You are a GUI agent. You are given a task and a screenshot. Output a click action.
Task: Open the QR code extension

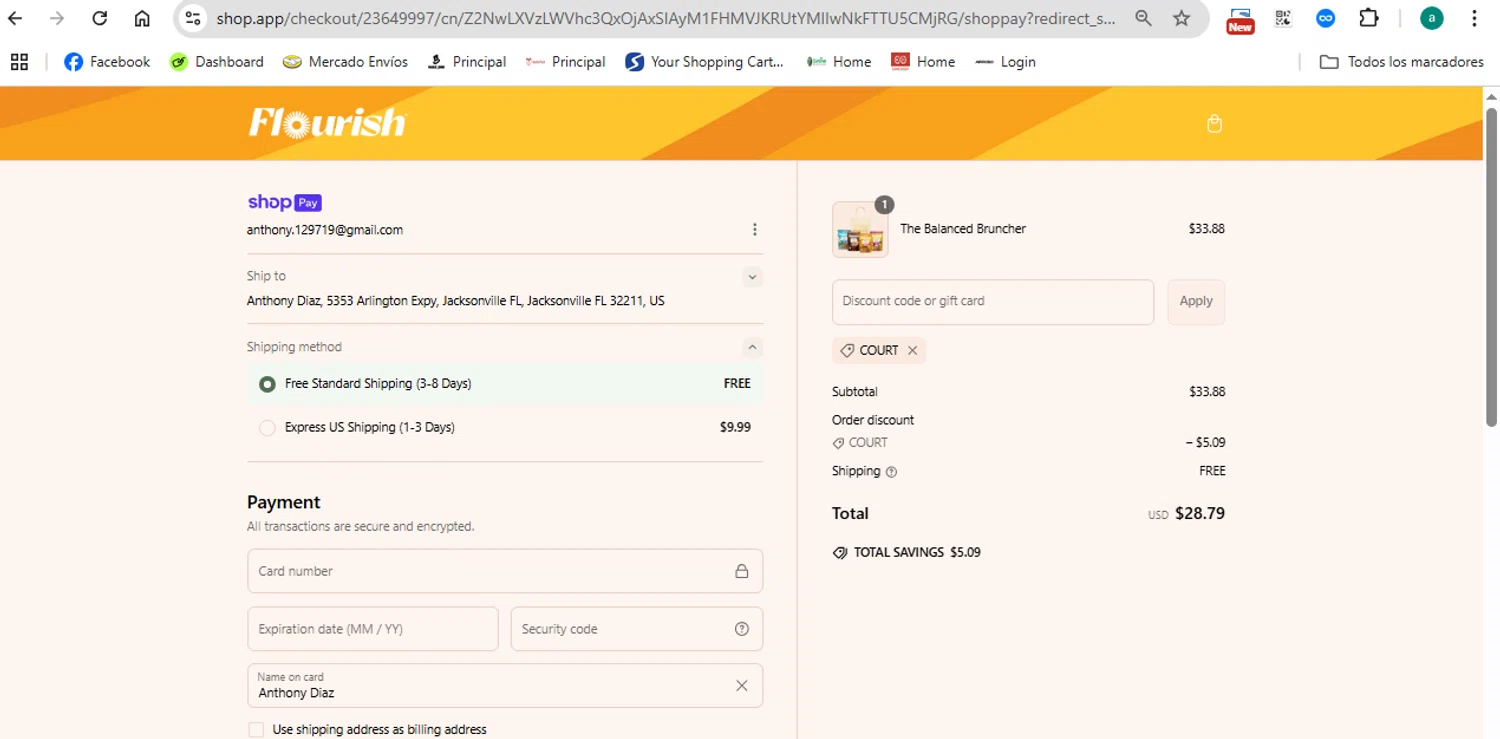1283,18
